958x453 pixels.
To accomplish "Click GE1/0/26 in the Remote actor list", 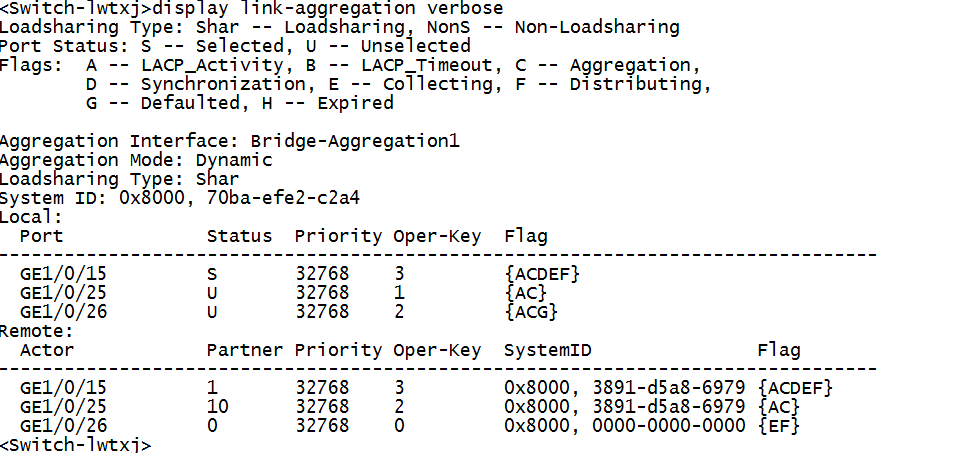I will click(63, 426).
